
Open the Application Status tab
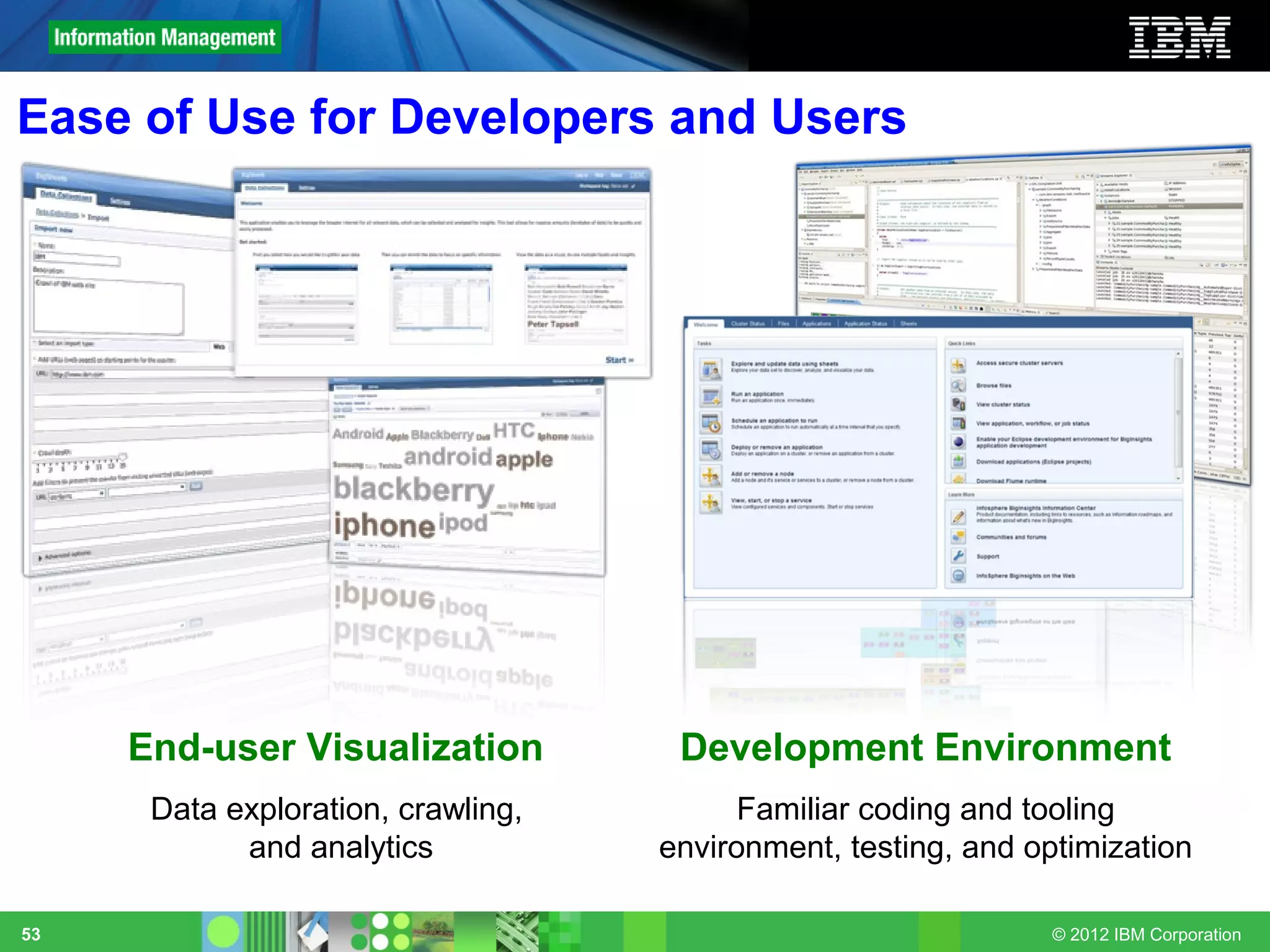(865, 324)
